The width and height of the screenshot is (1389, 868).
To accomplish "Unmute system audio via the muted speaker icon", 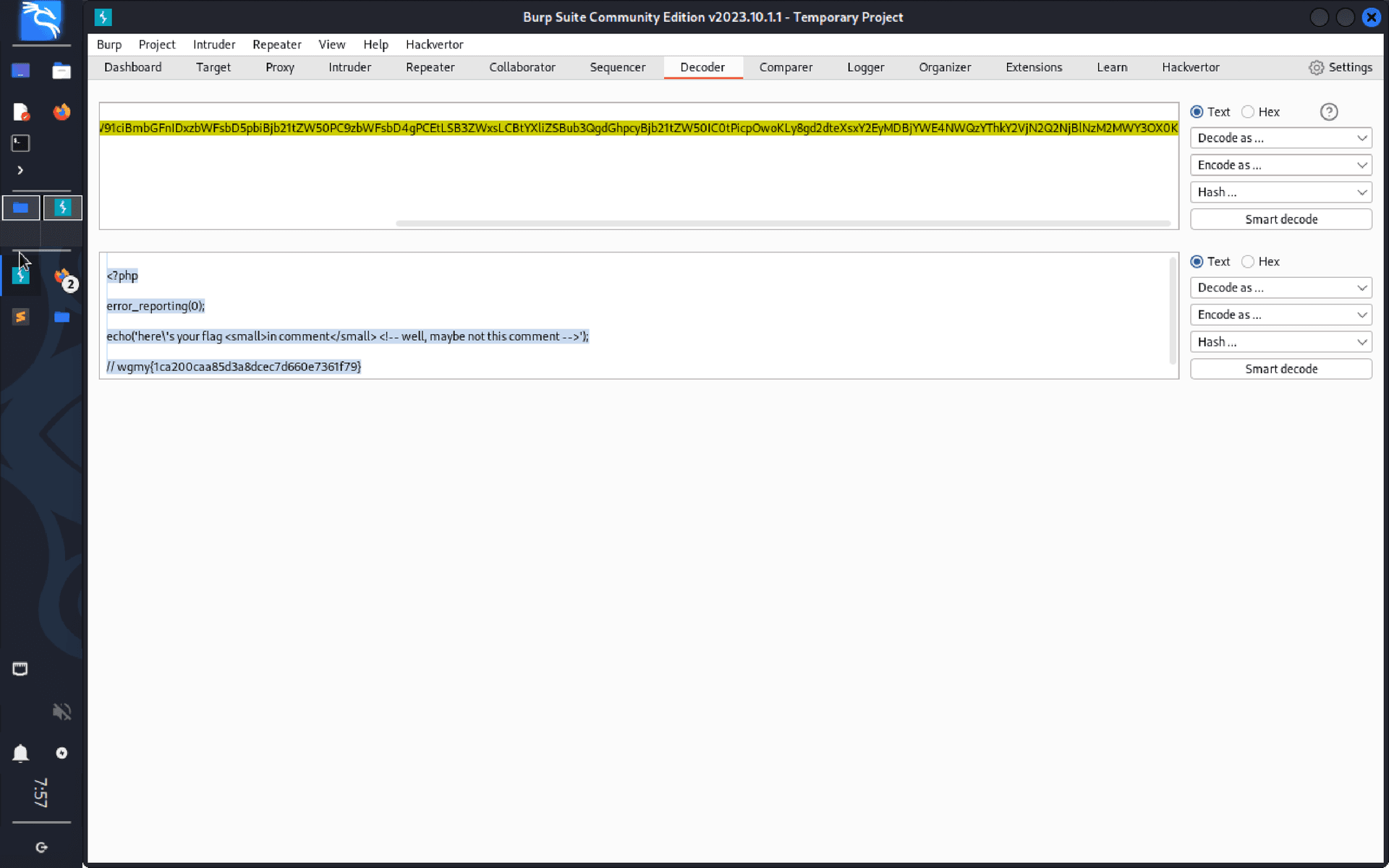I will point(62,711).
